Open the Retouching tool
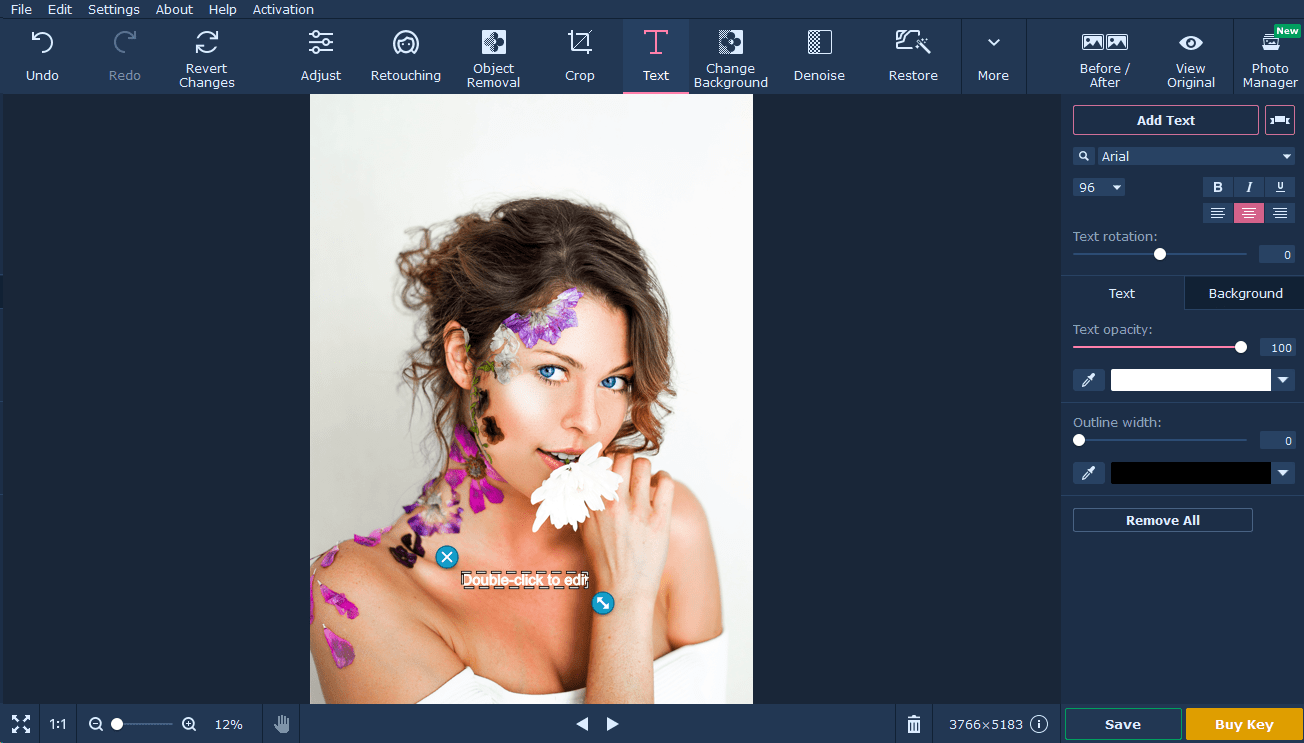1304x743 pixels. click(x=405, y=55)
